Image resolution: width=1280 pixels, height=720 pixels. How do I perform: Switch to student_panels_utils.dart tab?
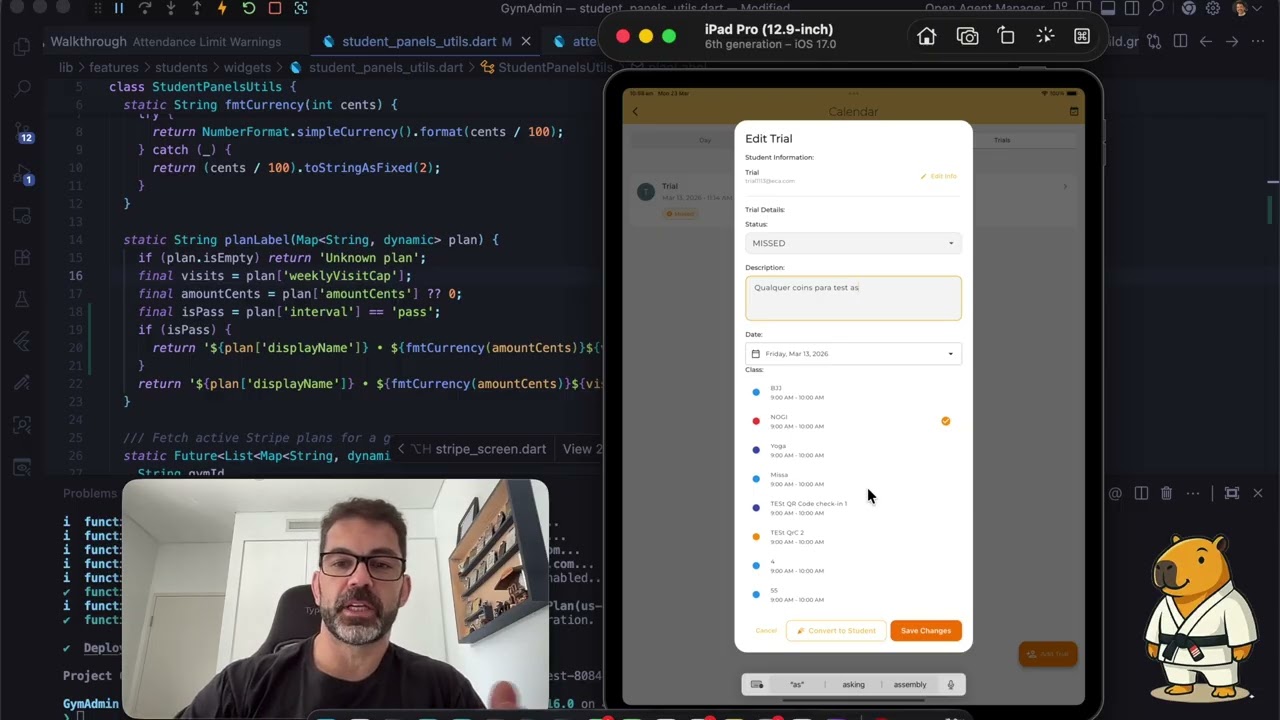point(419,42)
